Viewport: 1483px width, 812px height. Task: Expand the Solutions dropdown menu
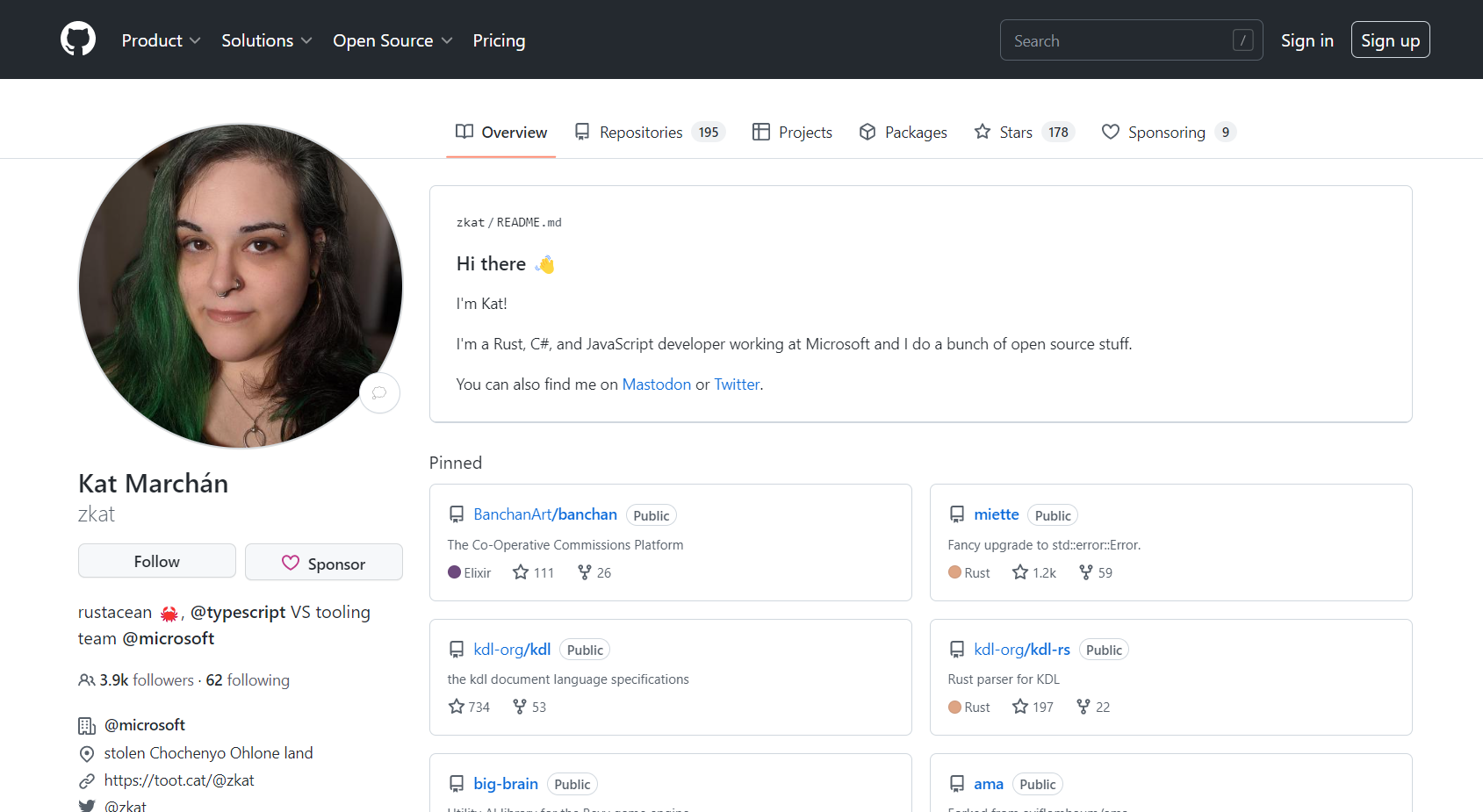tap(266, 40)
